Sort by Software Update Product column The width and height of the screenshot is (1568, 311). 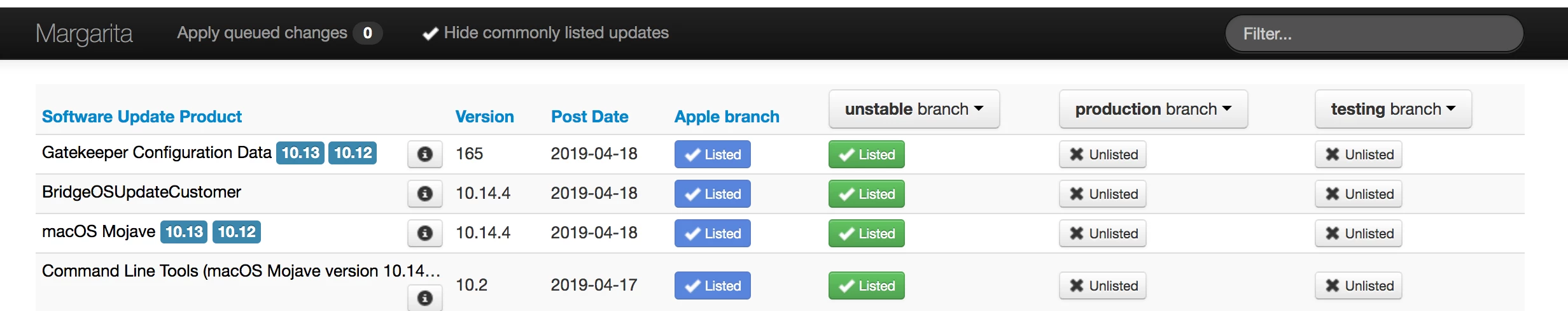tap(142, 117)
